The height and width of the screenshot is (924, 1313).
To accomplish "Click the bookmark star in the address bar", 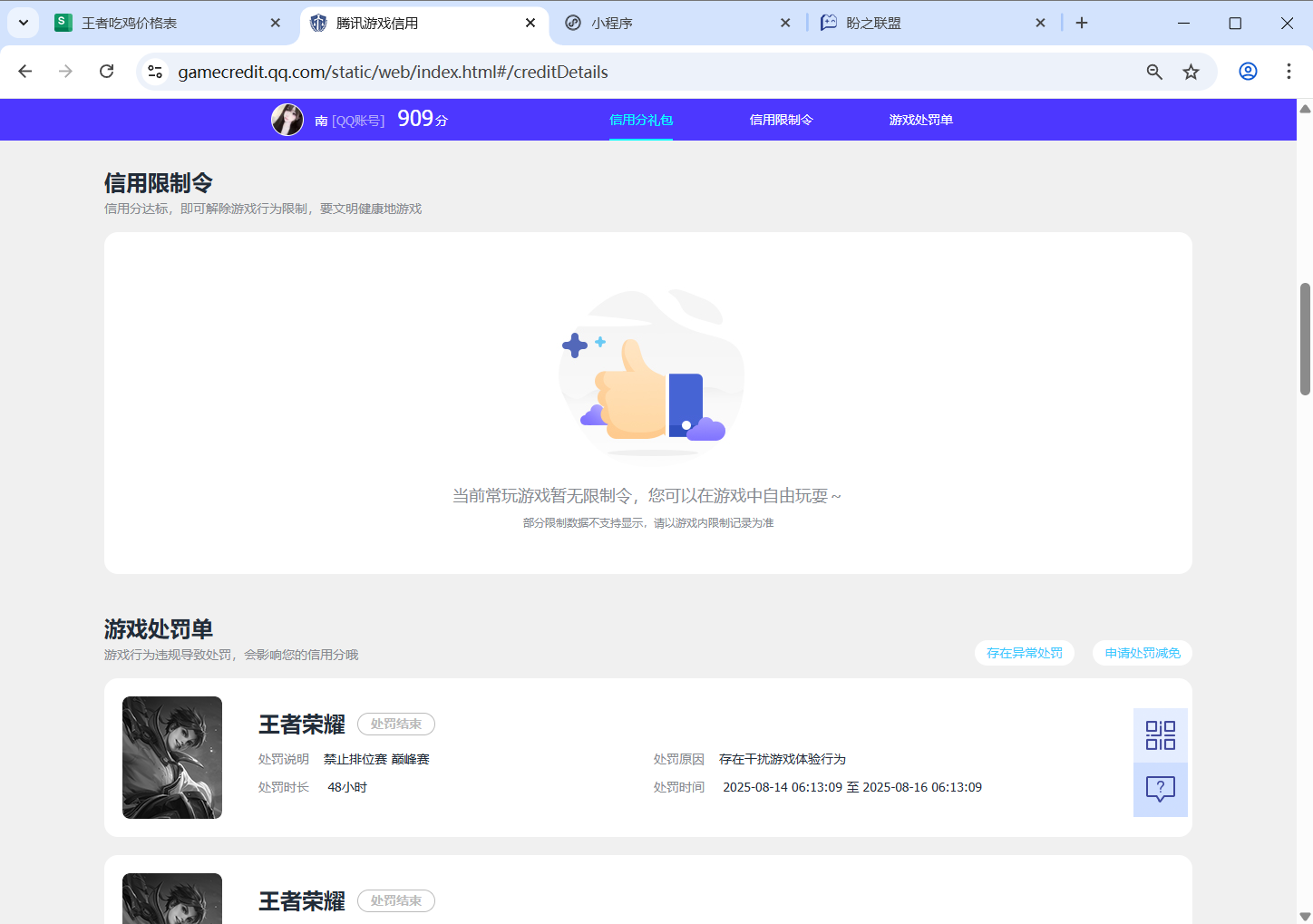I will (1191, 72).
